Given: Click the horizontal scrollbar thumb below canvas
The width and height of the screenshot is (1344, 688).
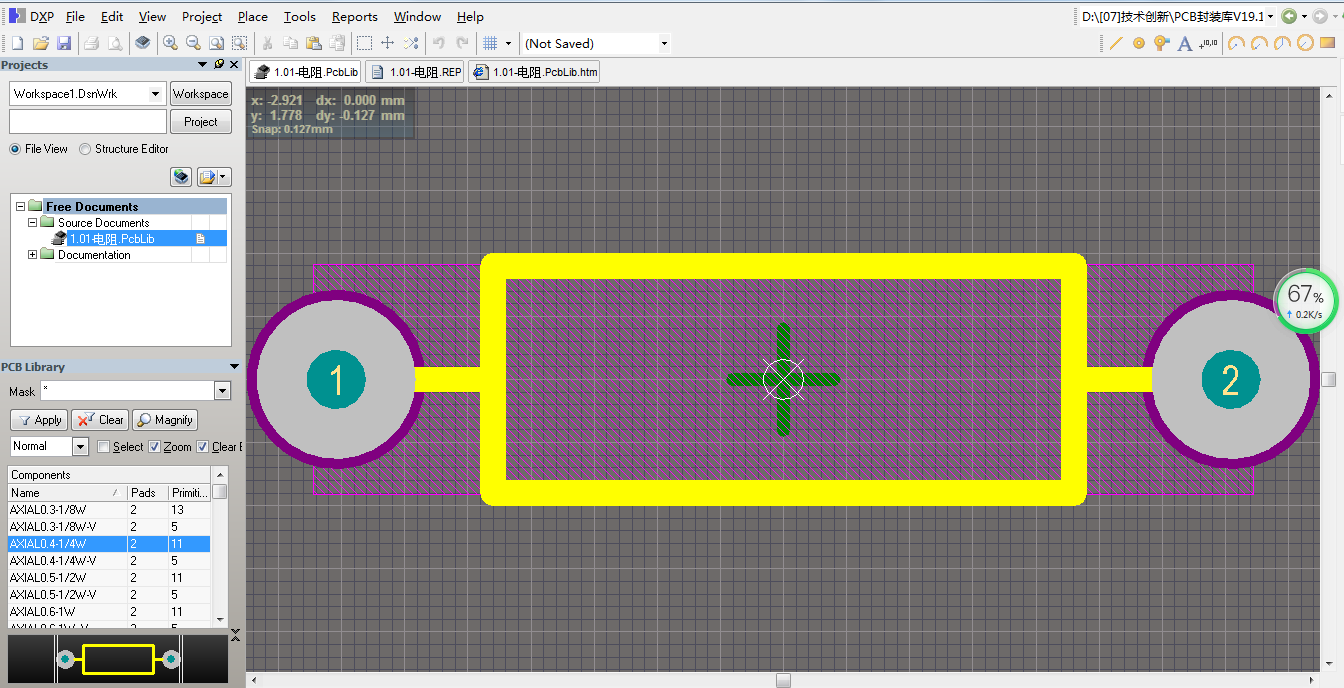Looking at the screenshot, I should [x=783, y=680].
